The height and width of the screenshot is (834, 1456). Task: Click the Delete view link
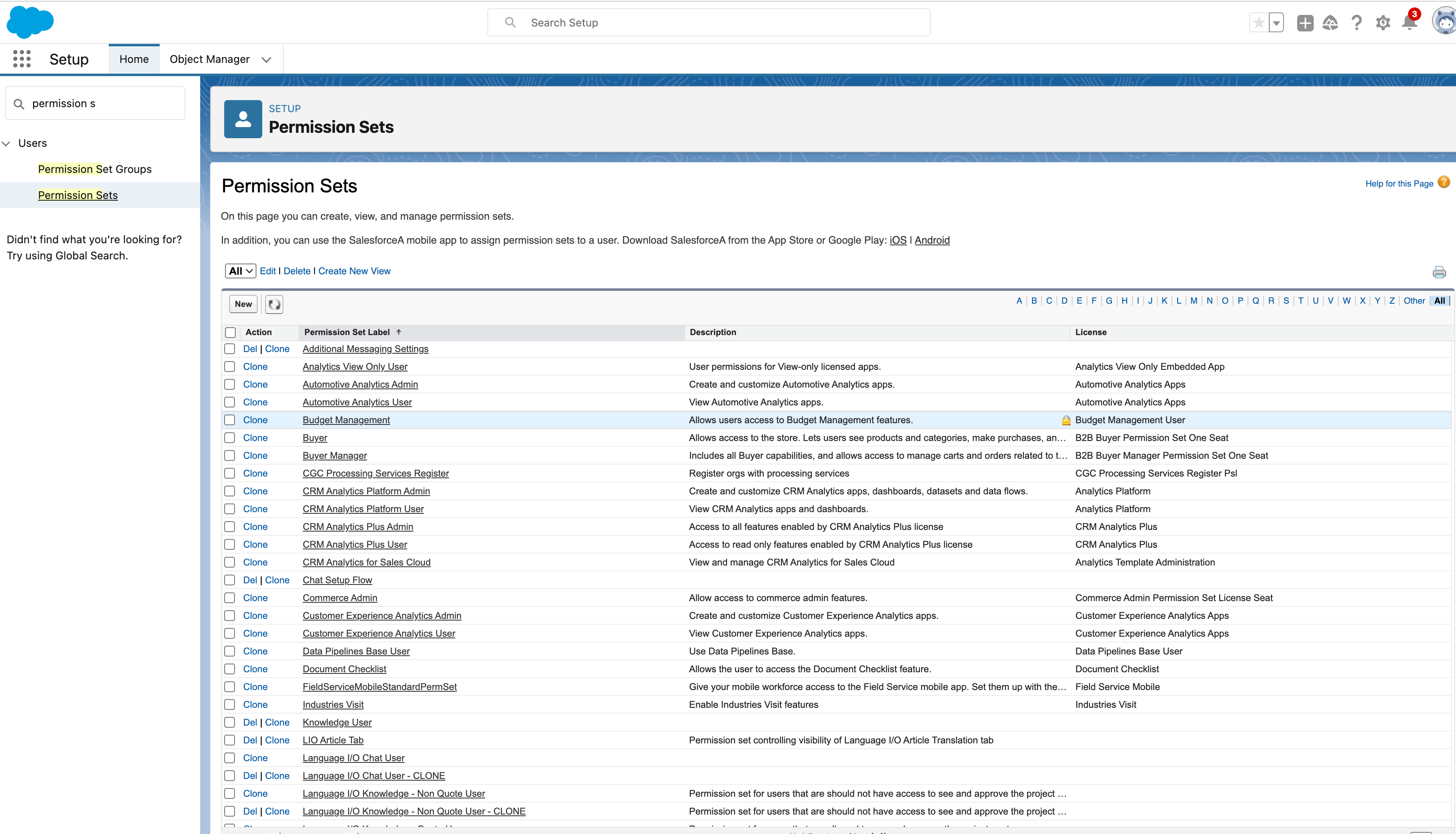(x=297, y=271)
